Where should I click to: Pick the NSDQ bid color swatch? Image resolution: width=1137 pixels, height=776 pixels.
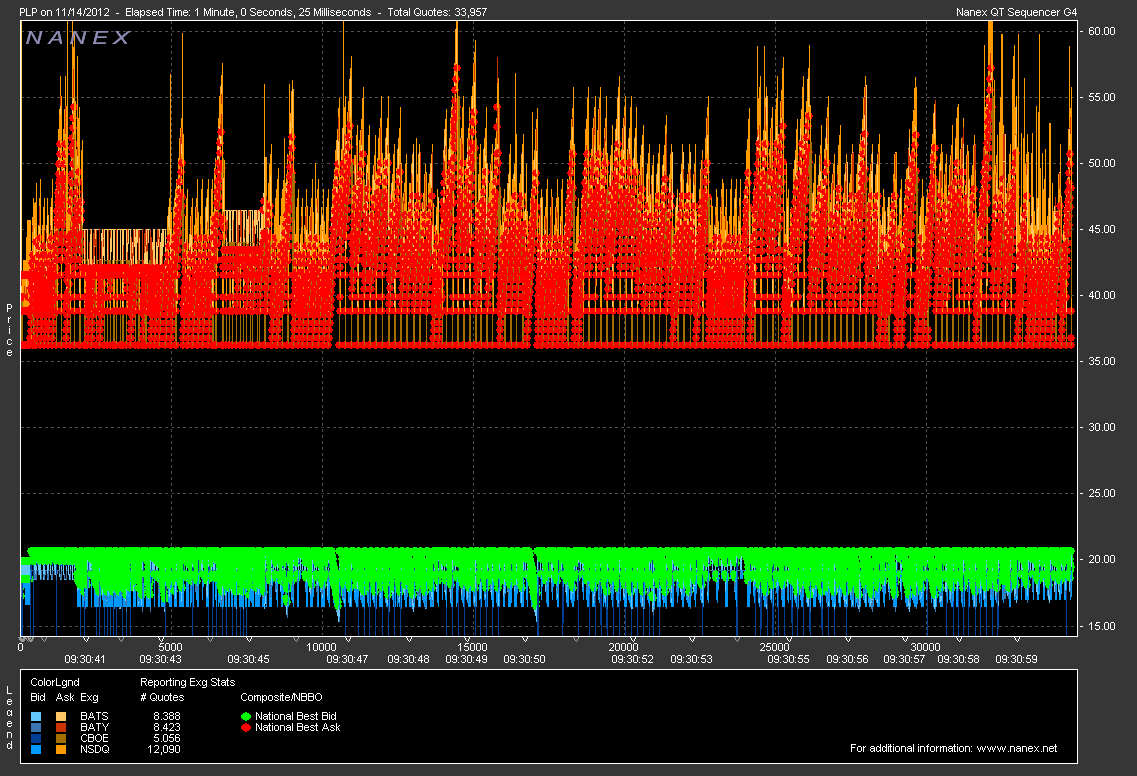(x=37, y=749)
